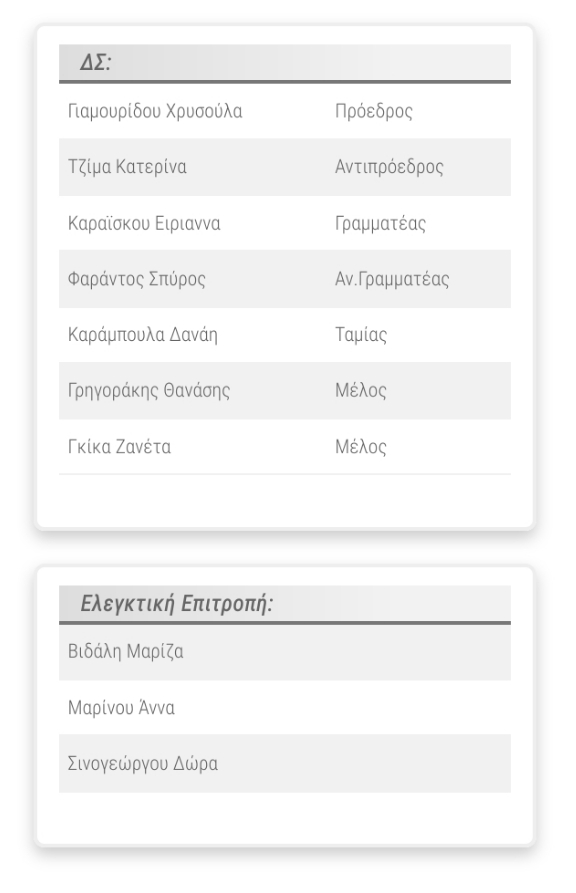Click Μέλος next to Γρηγοράκης Θανάσης

[361, 391]
